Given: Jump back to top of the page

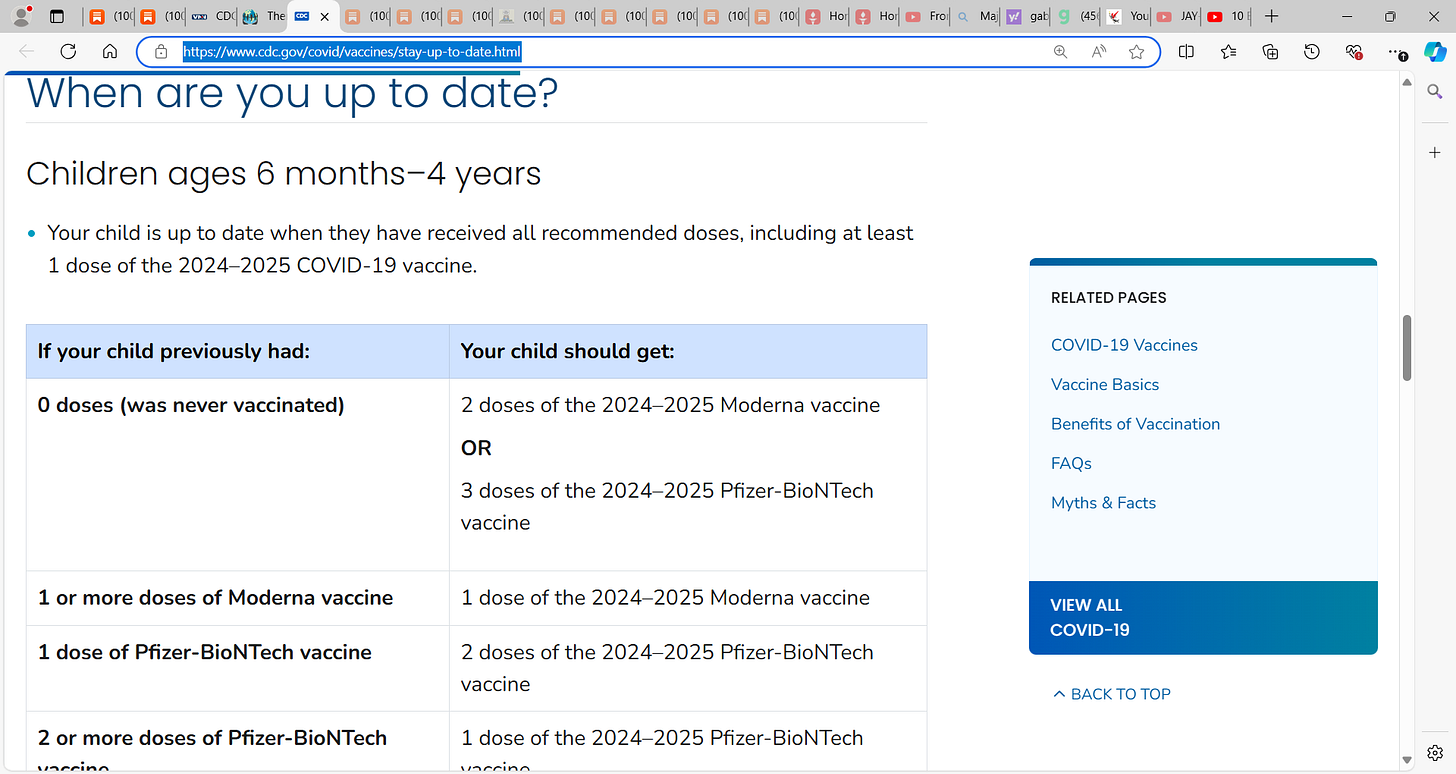Looking at the screenshot, I should pyautogui.click(x=1112, y=694).
